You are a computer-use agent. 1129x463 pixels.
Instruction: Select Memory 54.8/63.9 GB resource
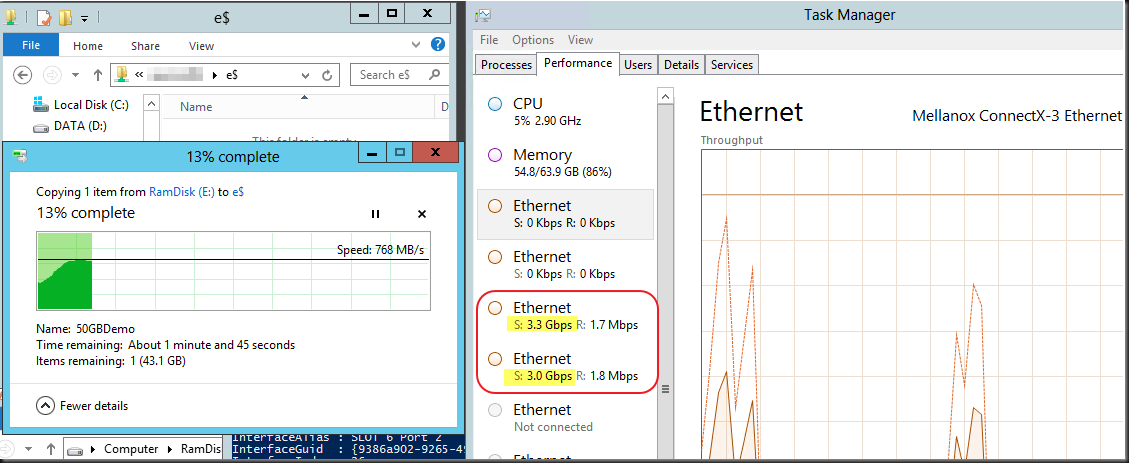(565, 163)
